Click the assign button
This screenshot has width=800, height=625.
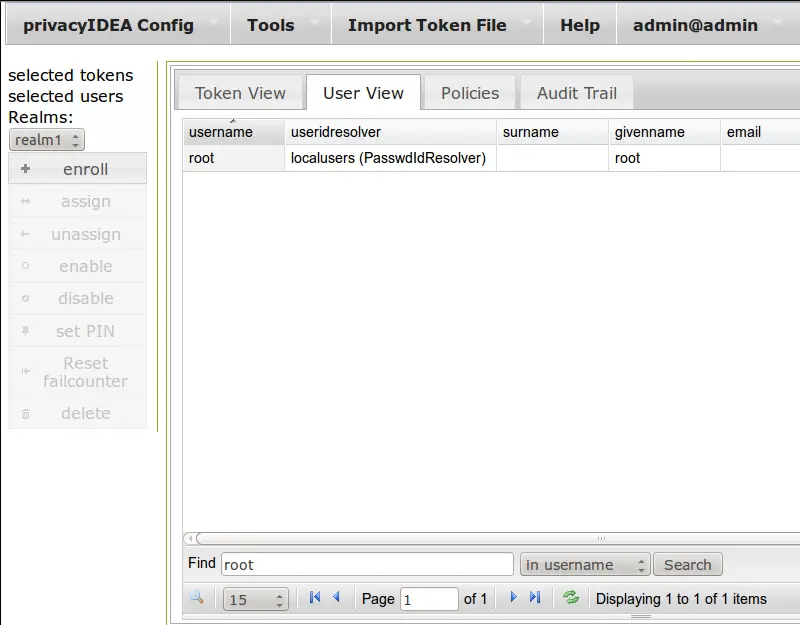(78, 202)
